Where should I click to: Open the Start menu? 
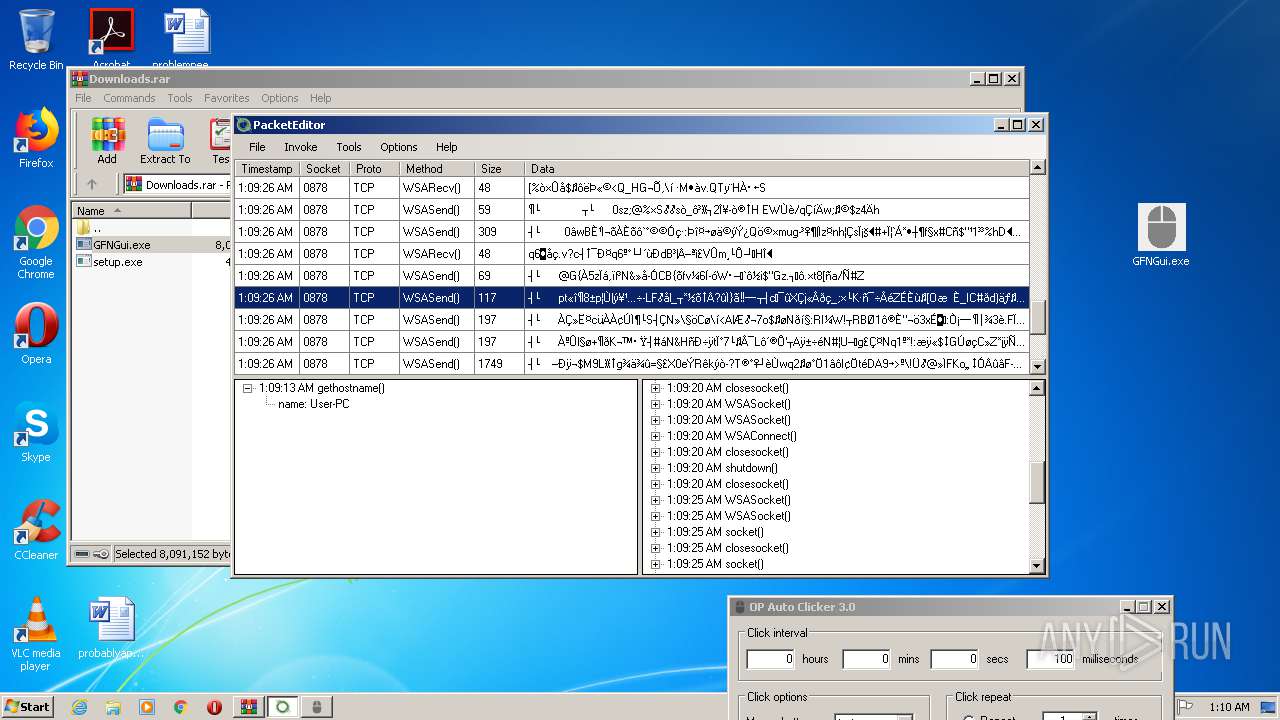[27, 707]
